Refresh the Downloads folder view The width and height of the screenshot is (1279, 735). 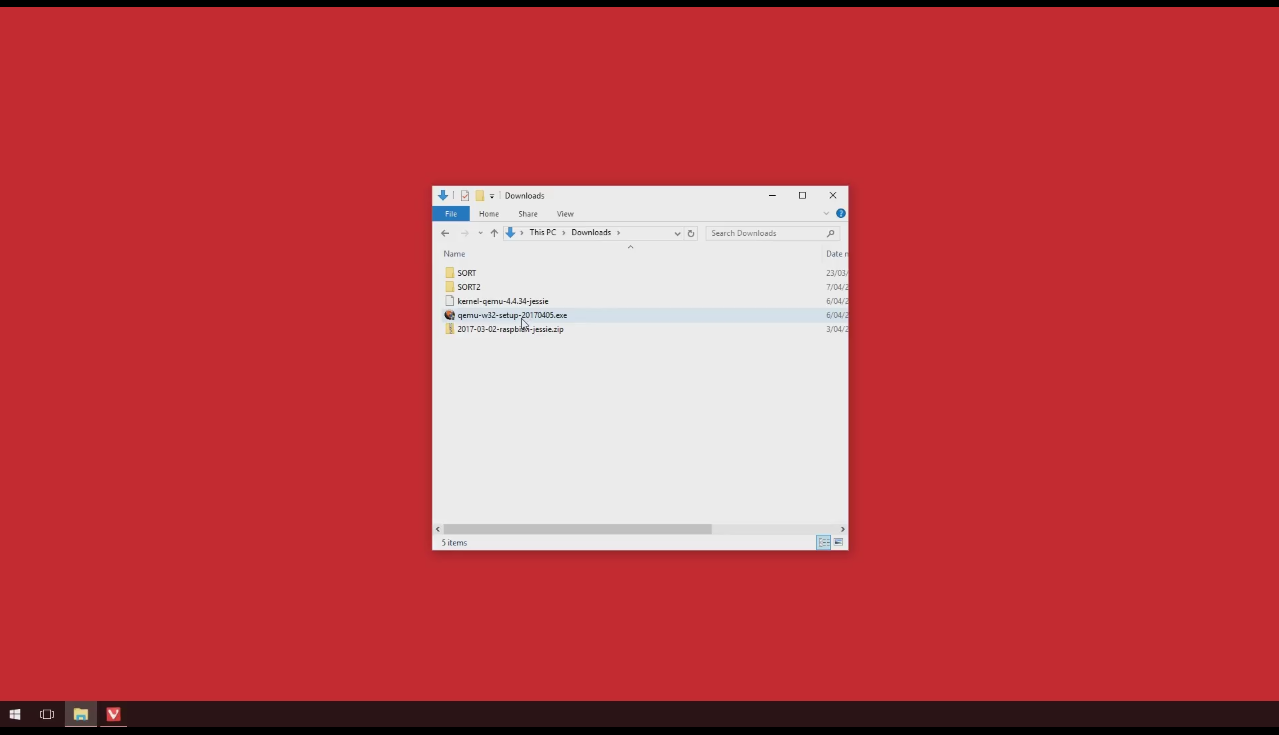pos(691,232)
